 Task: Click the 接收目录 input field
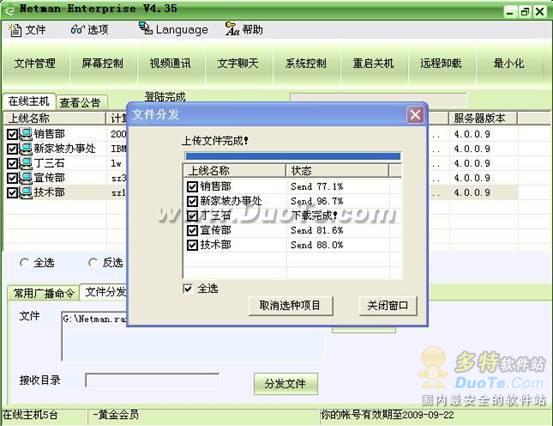click(x=152, y=380)
